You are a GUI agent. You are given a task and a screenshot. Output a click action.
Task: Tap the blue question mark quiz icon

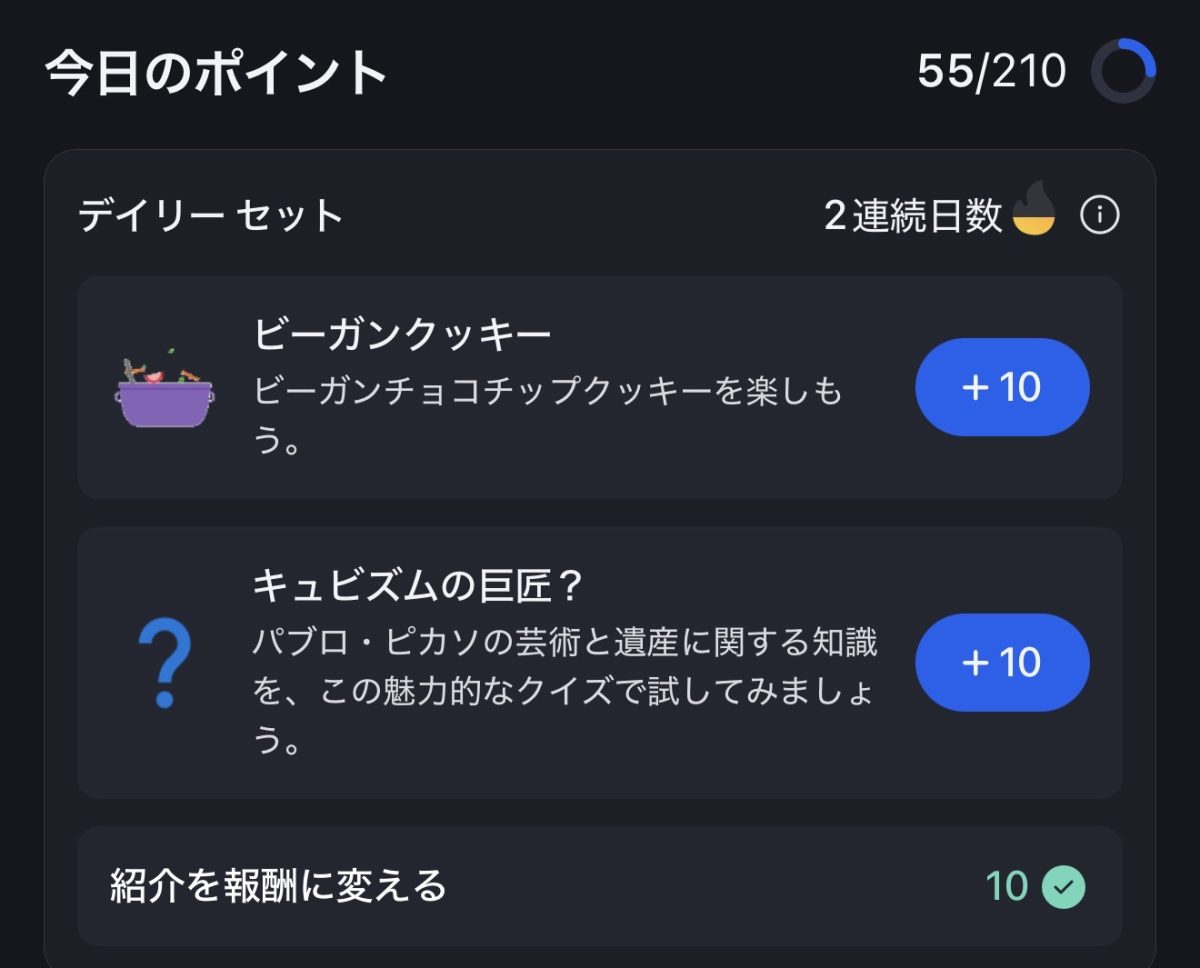point(164,663)
